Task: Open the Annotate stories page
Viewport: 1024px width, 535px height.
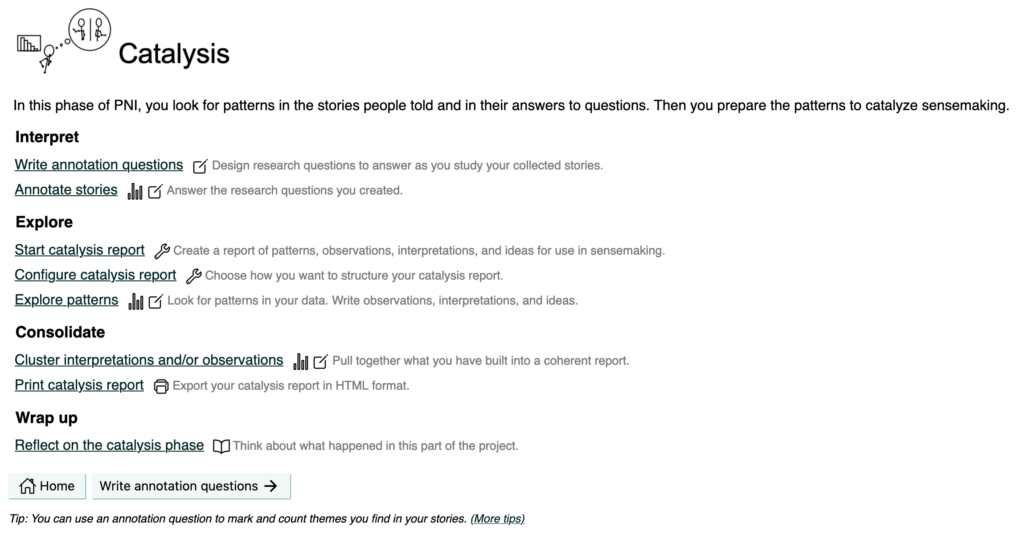Action: coord(66,190)
